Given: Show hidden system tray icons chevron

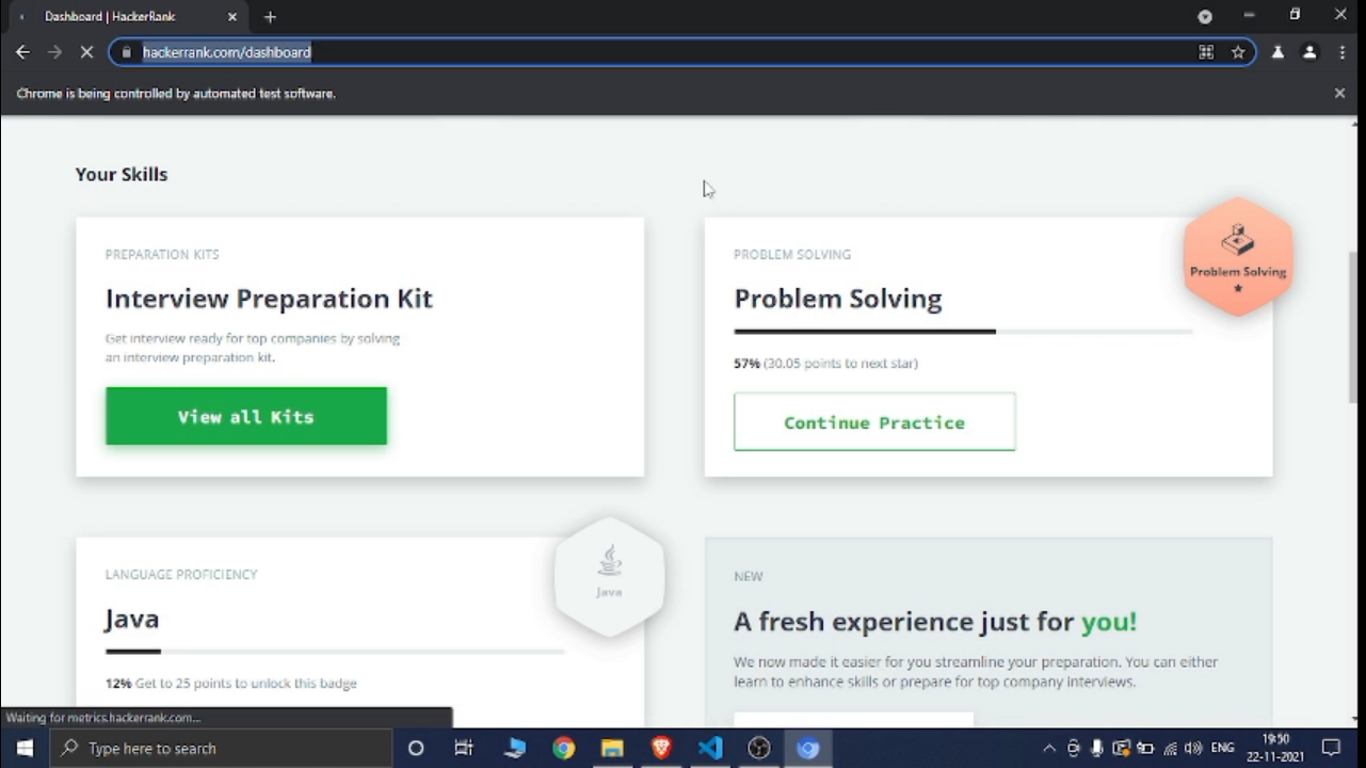Looking at the screenshot, I should click(x=1049, y=748).
